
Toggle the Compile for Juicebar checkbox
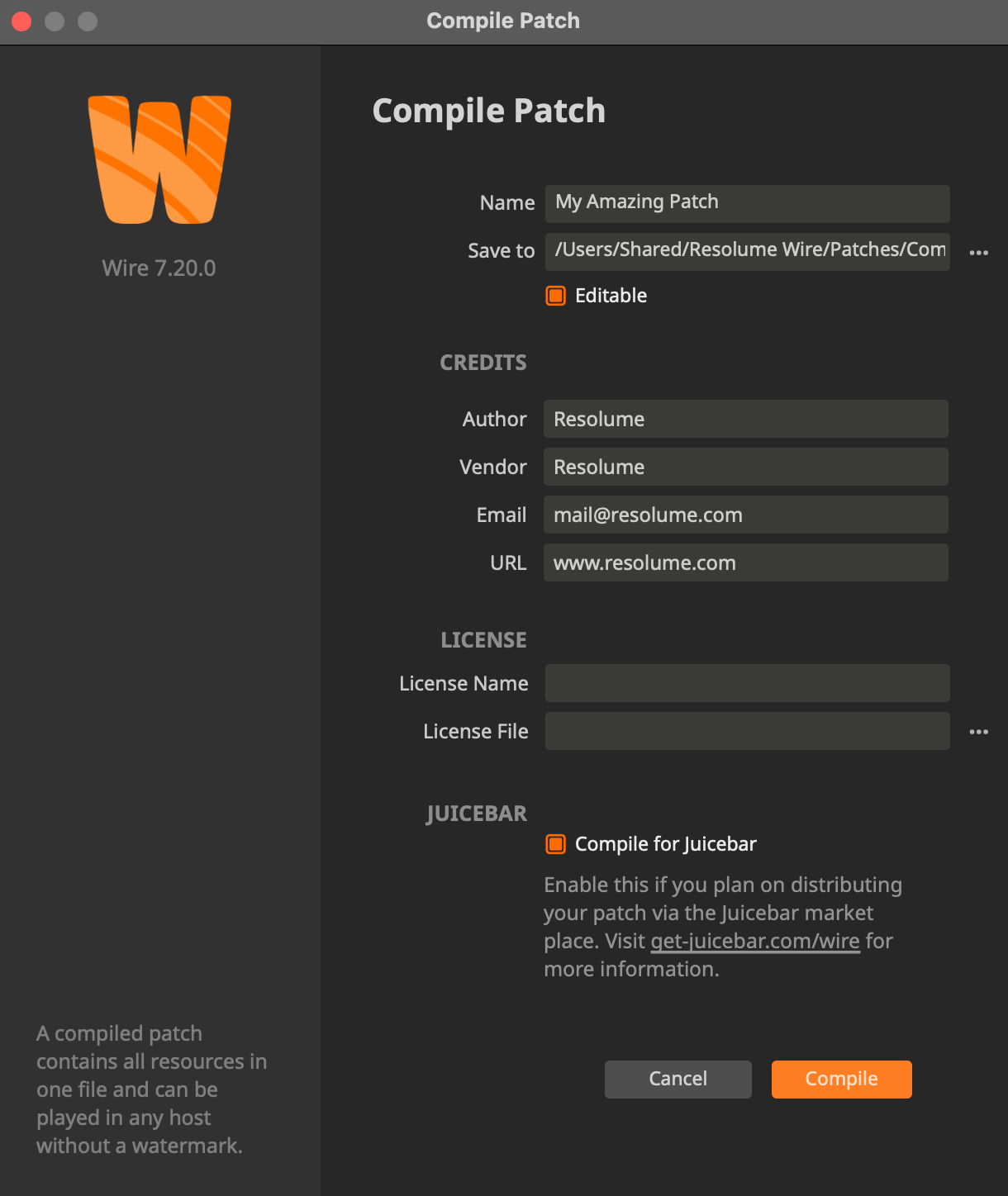[556, 844]
